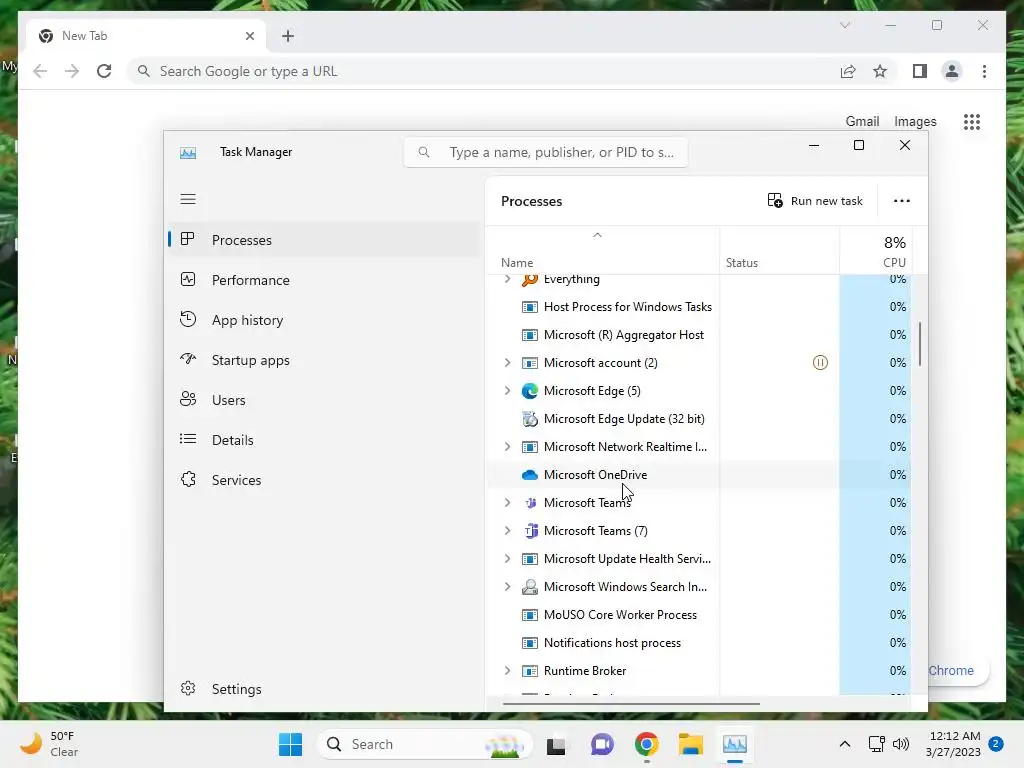Expand the Everything process group
This screenshot has width=1024, height=768.
507,279
